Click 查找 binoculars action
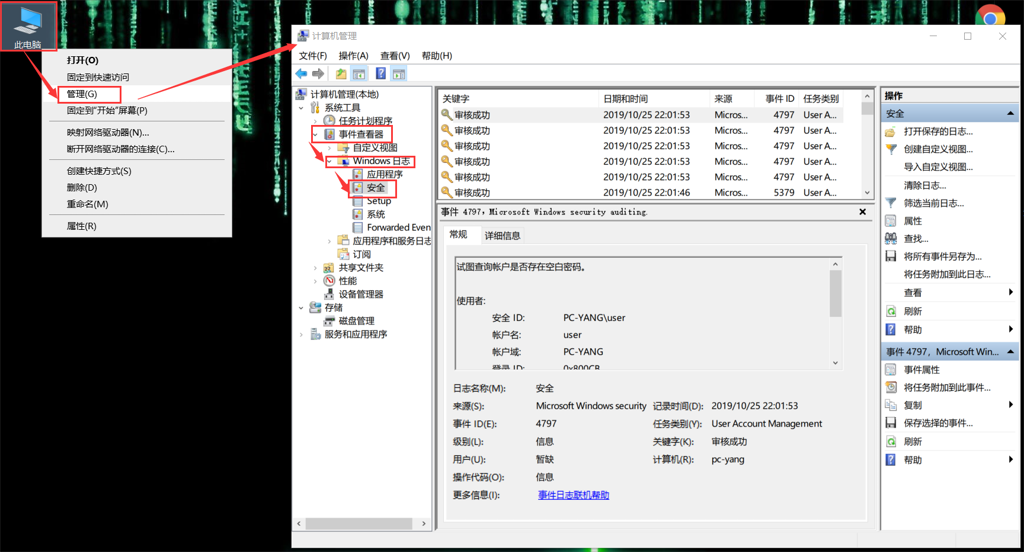1024x552 pixels. [x=916, y=238]
